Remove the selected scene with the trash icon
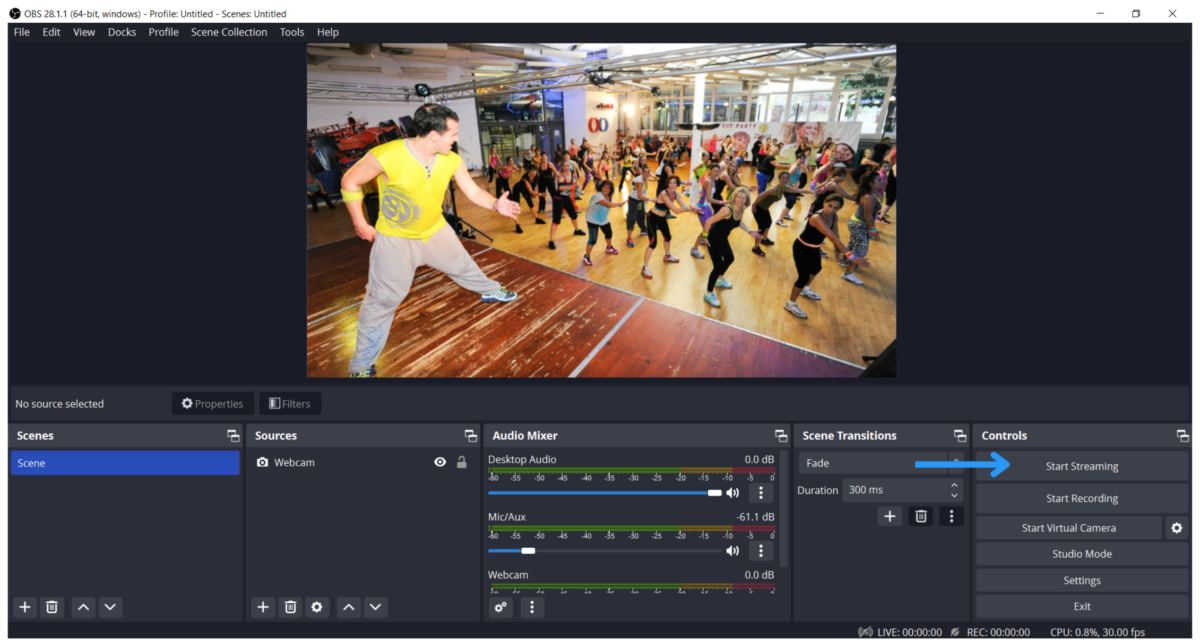The width and height of the screenshot is (1200, 642). pyautogui.click(x=51, y=607)
